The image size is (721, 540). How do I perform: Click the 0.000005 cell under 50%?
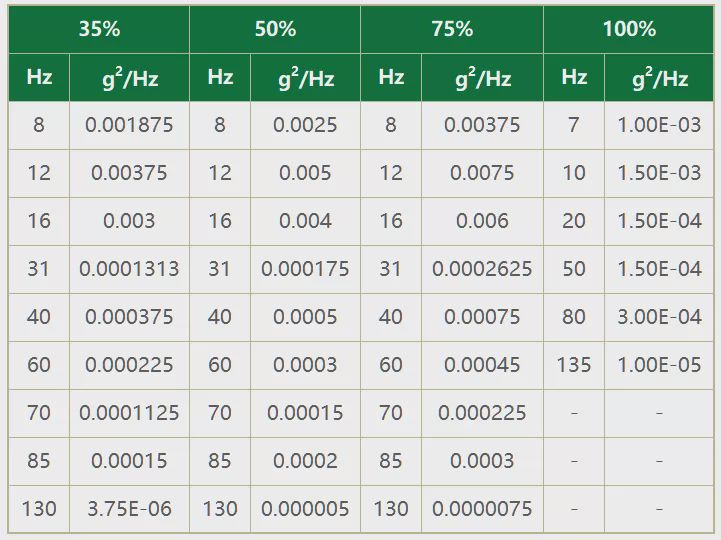point(305,509)
